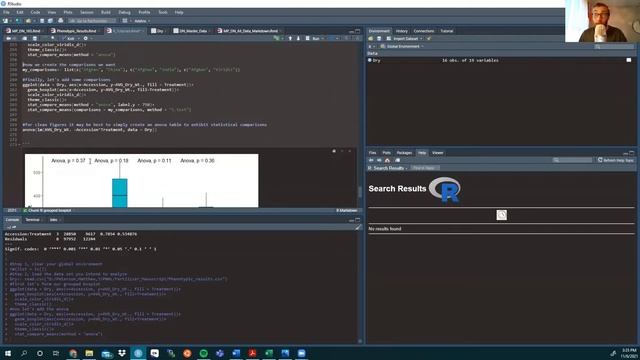Click the Help print icon
The width and height of the screenshot is (640, 360).
click(x=398, y=160)
